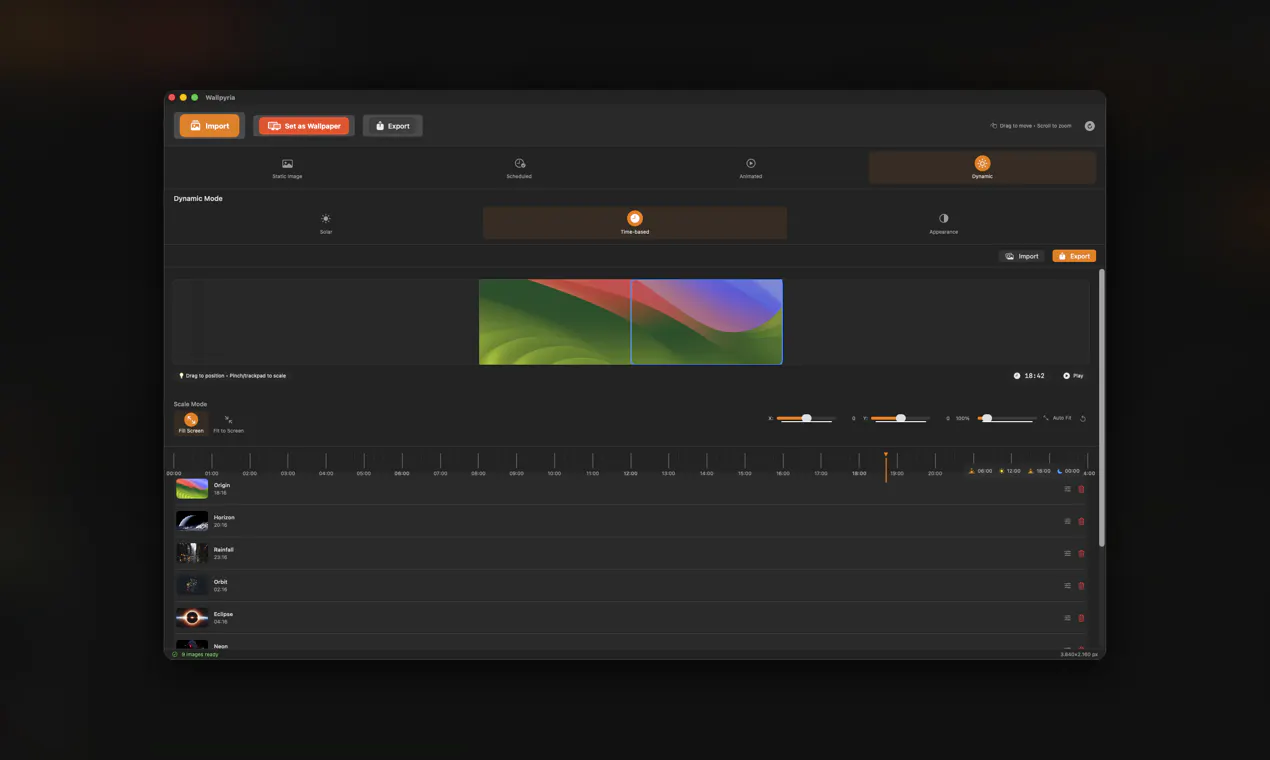The height and width of the screenshot is (760, 1270).
Task: Click the Horizon wallpaper thumbnail
Action: click(x=192, y=521)
